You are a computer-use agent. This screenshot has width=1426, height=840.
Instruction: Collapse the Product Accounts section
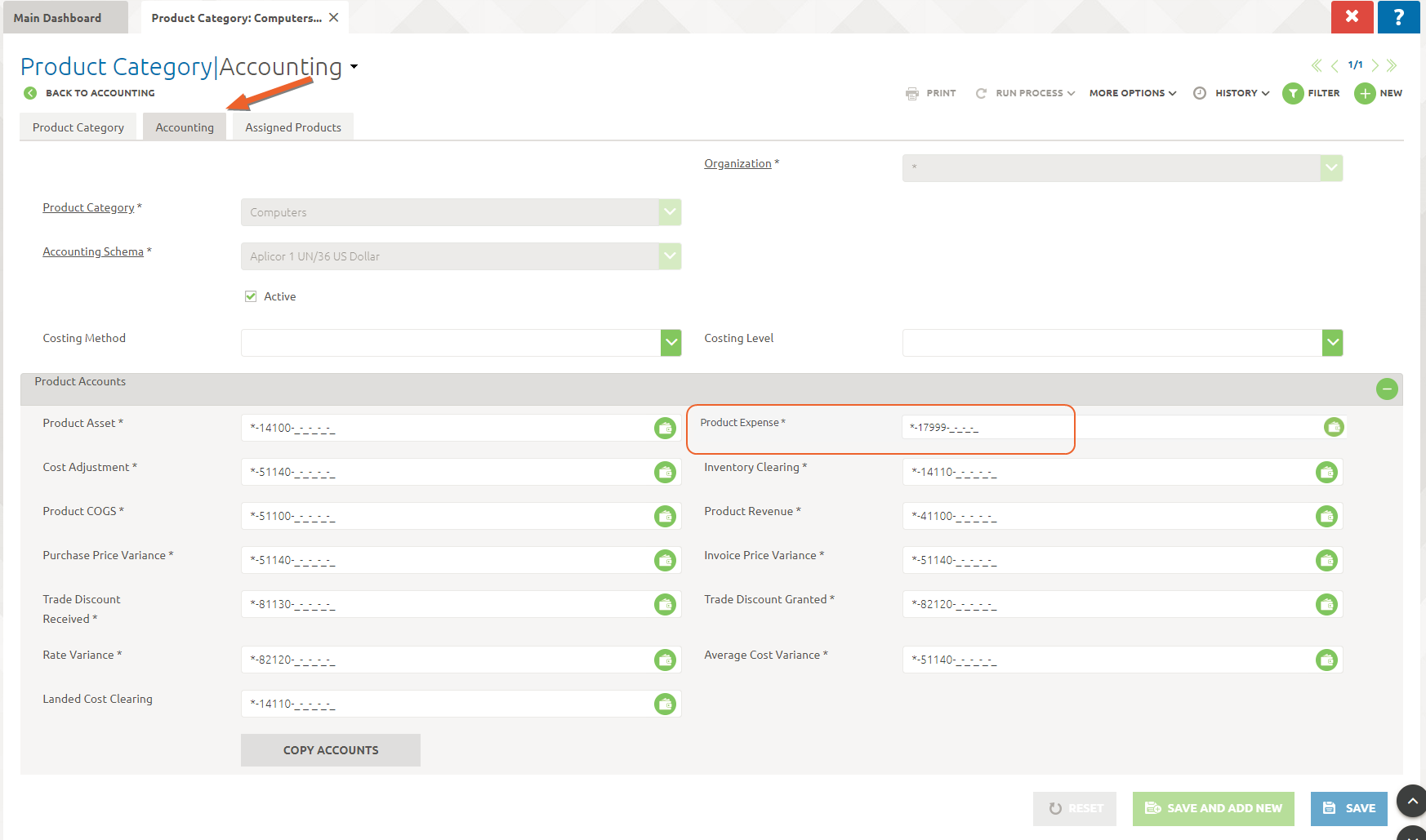tap(1386, 389)
